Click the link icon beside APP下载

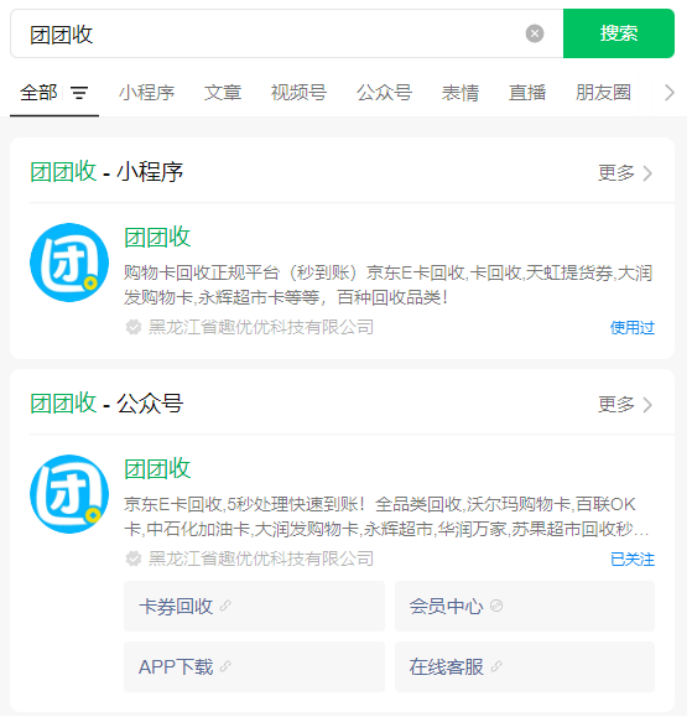(225, 666)
